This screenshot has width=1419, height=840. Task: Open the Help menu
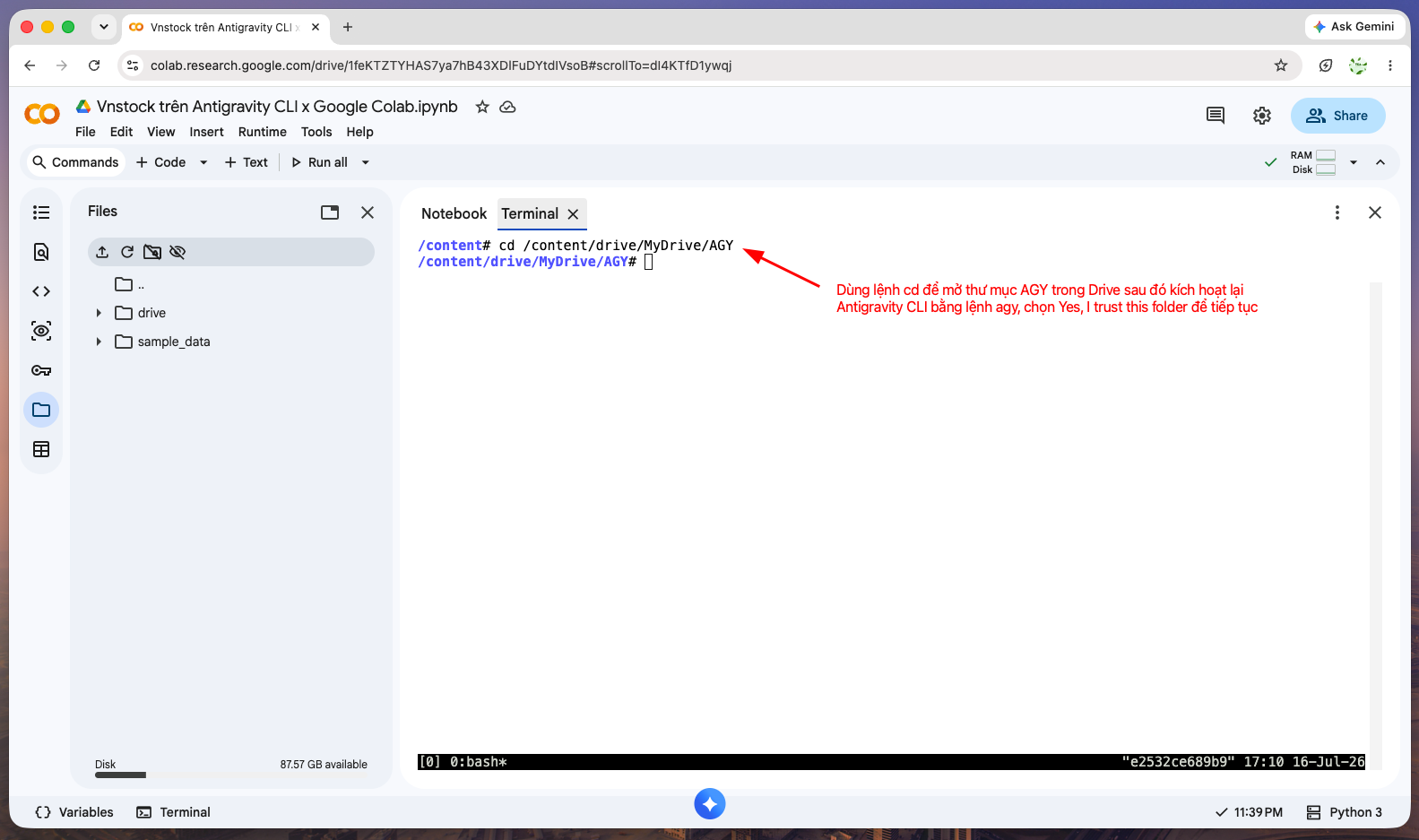click(x=360, y=132)
